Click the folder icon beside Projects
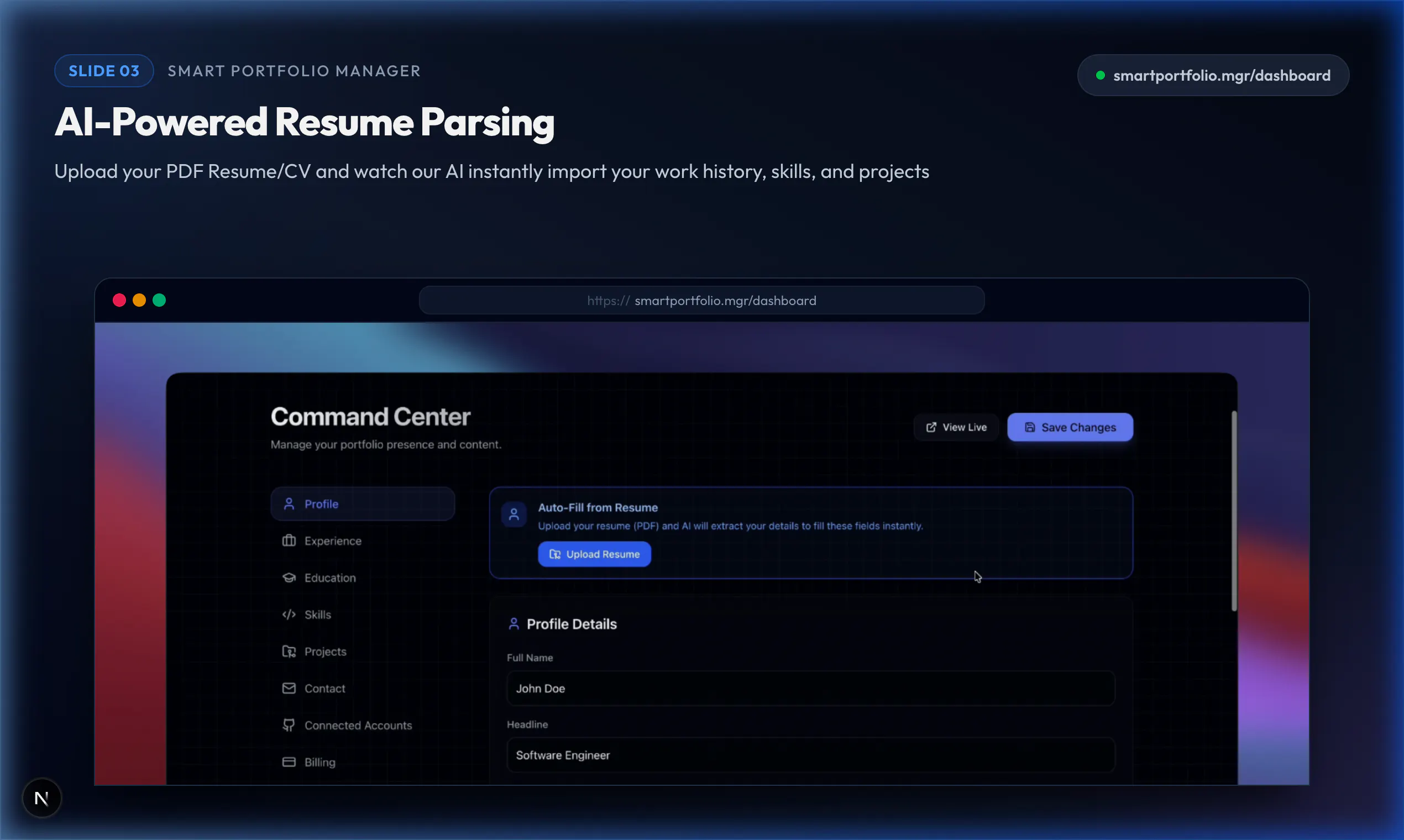This screenshot has width=1404, height=840. tap(289, 652)
